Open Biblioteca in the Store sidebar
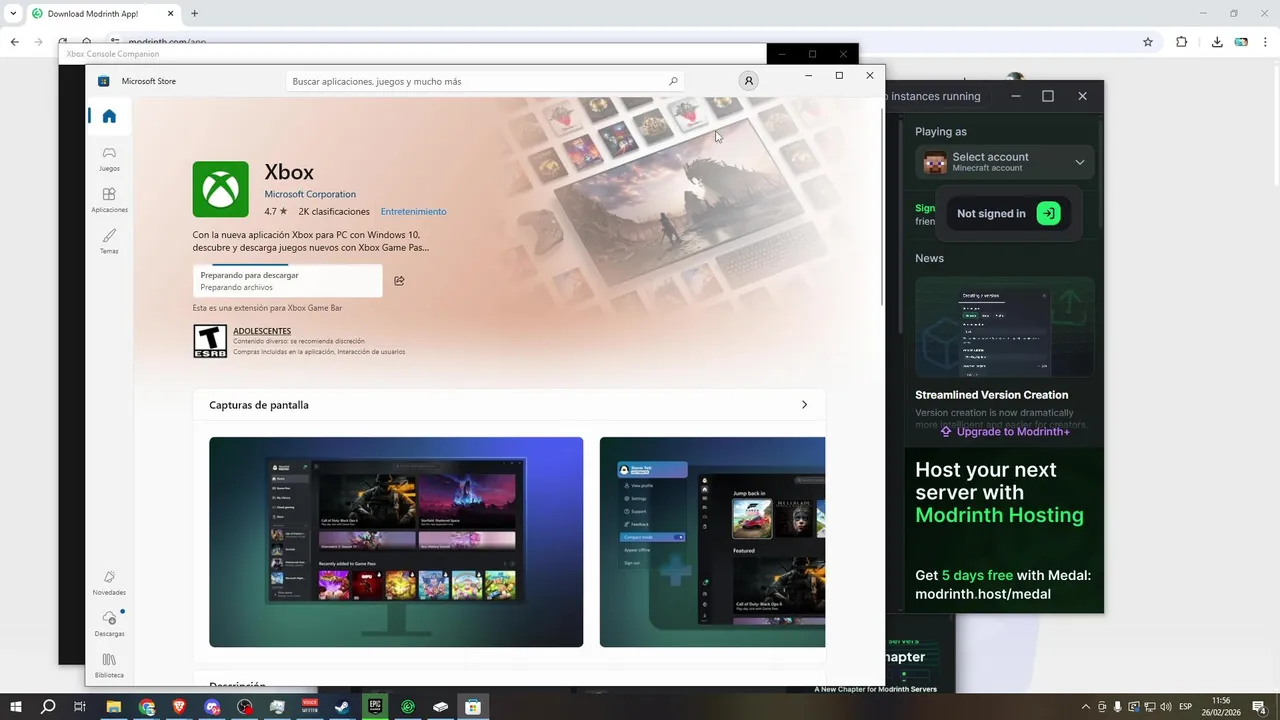 click(109, 665)
